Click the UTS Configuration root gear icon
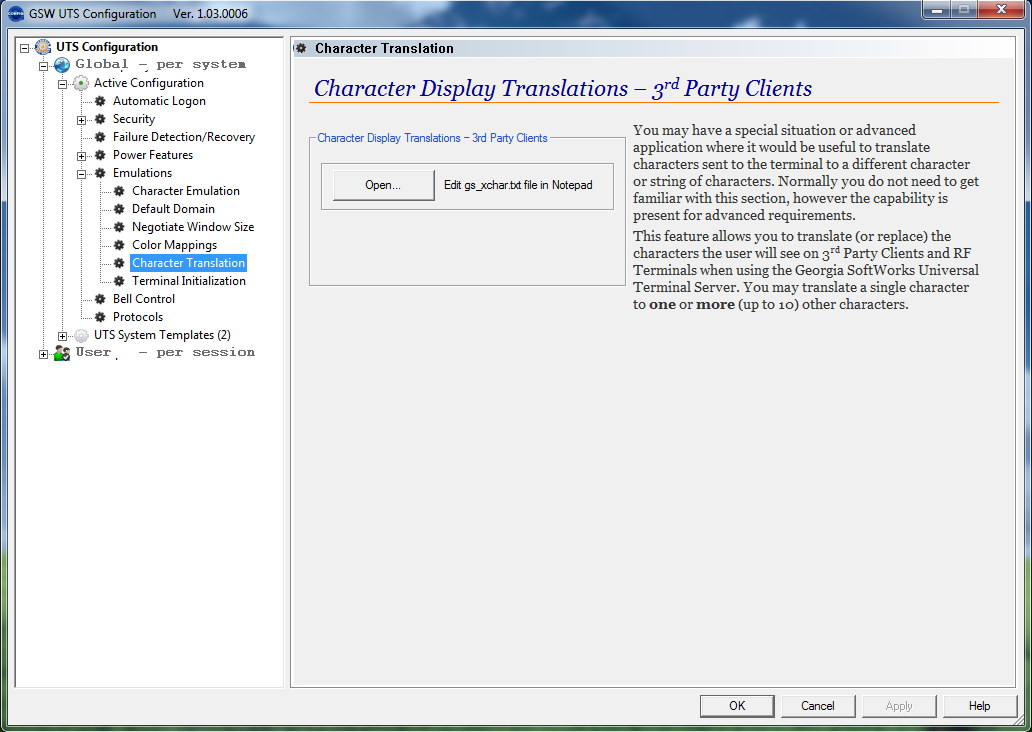Screen dimensions: 1032x732 pyautogui.click(x=43, y=47)
